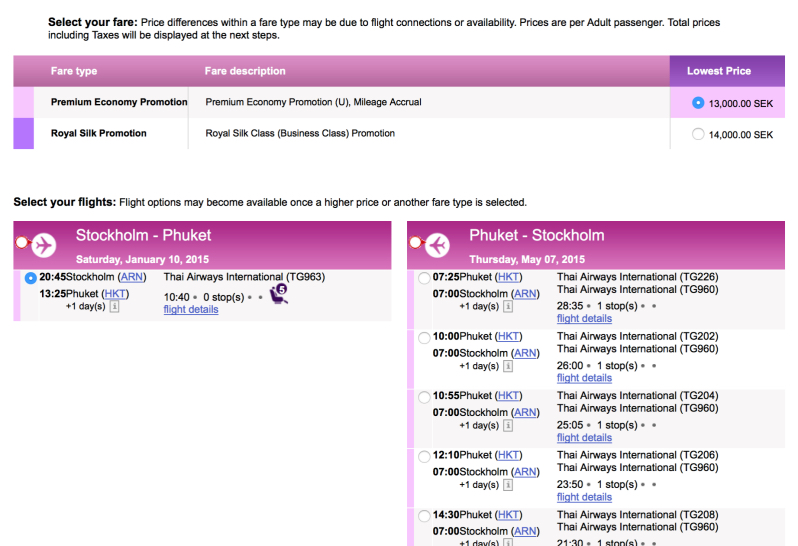The height and width of the screenshot is (546, 798).
Task: Open flight details for the TG963 flight
Action: click(190, 310)
